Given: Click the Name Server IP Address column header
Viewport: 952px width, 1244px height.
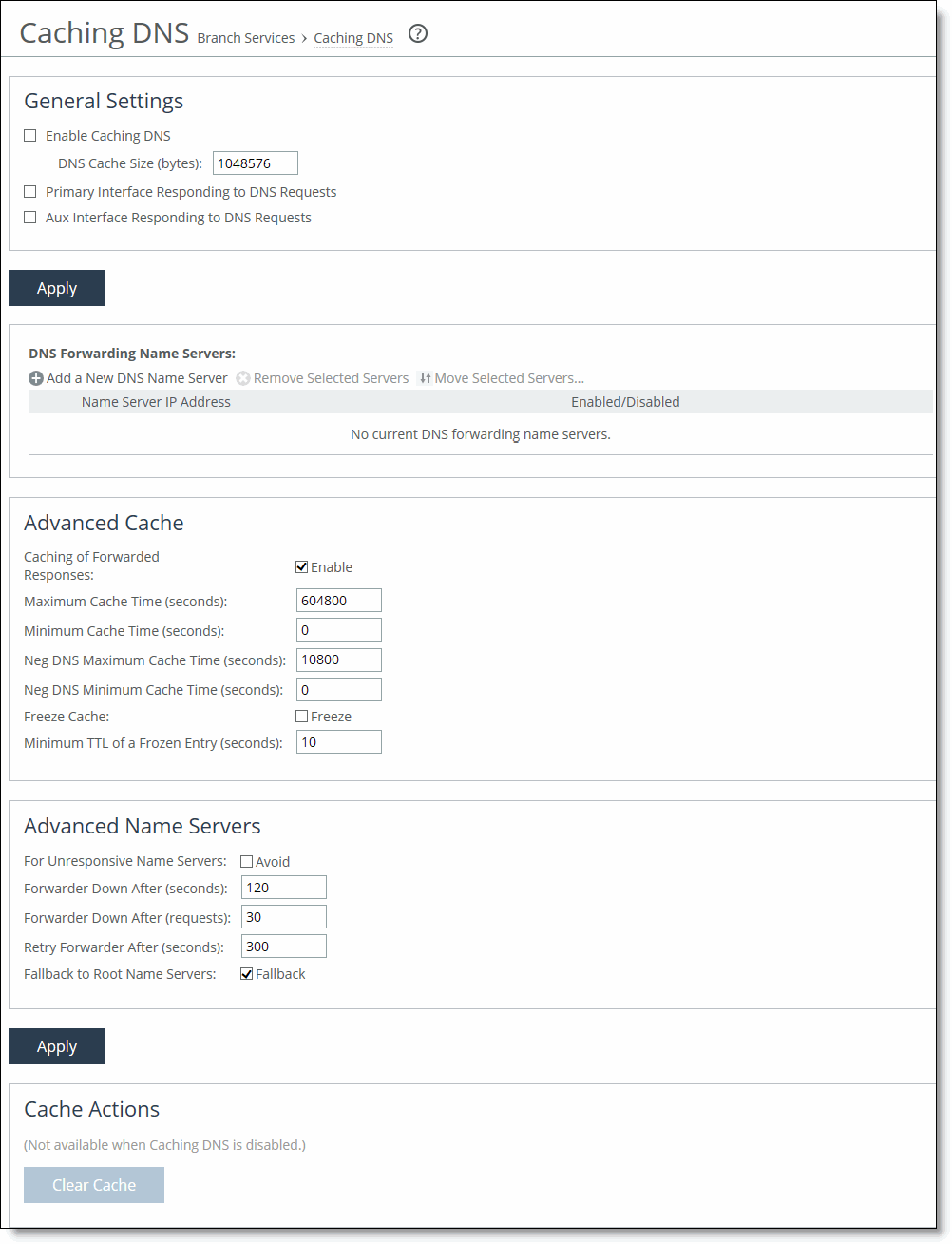Looking at the screenshot, I should coord(155,401).
